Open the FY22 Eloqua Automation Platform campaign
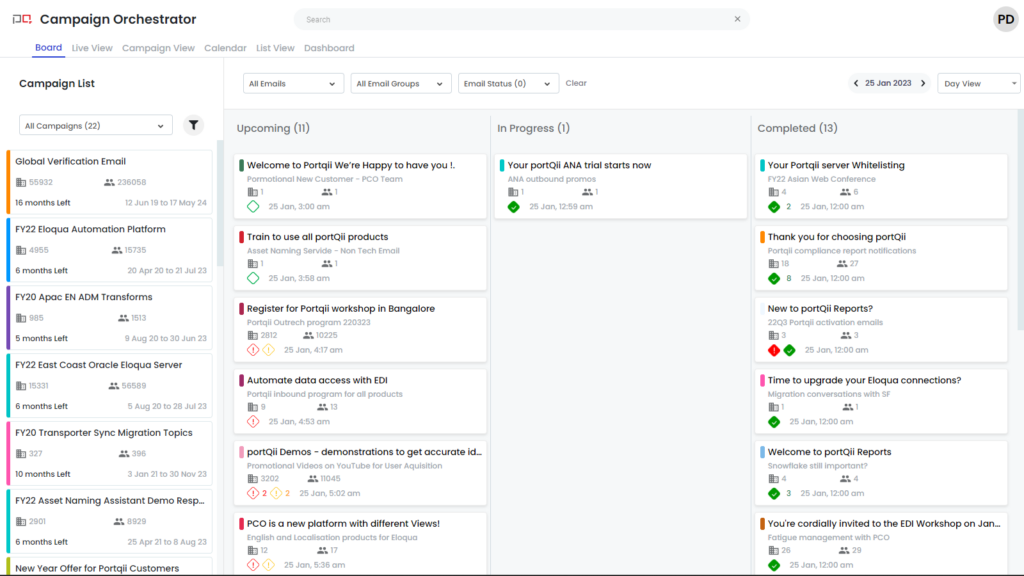Image resolution: width=1024 pixels, height=576 pixels. pyautogui.click(x=91, y=230)
